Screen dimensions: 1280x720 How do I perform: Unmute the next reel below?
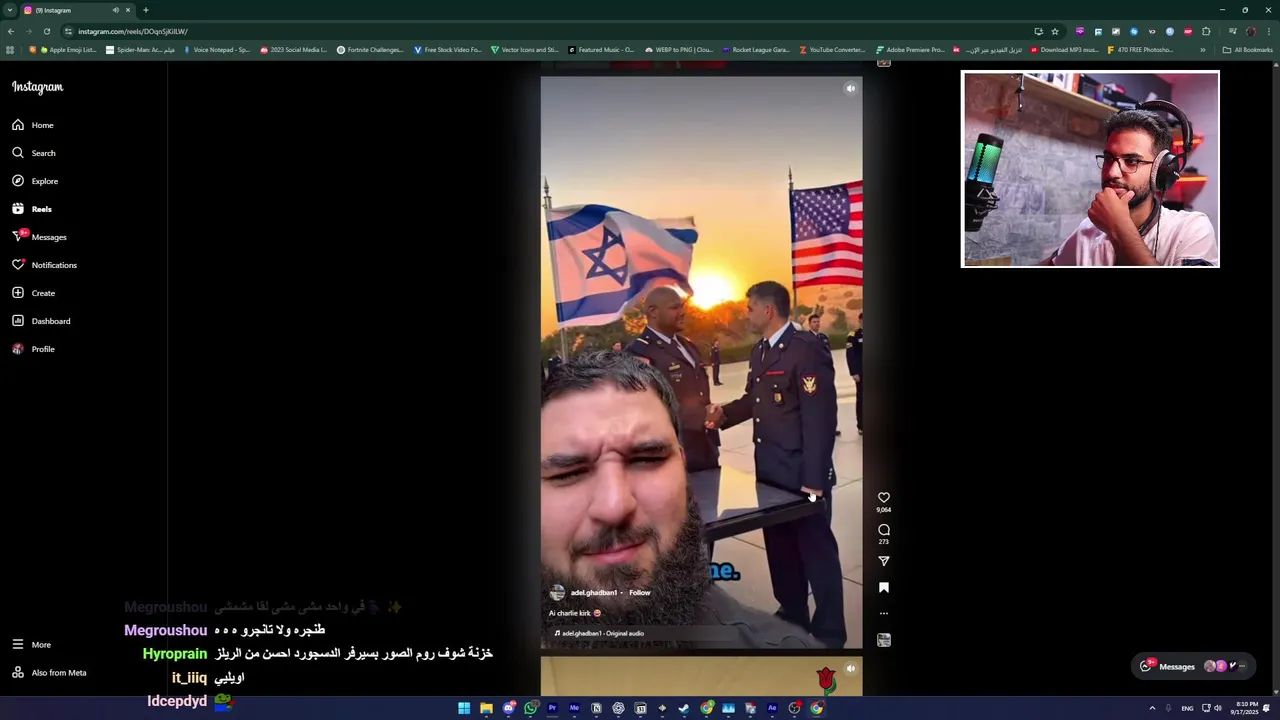[x=850, y=668]
